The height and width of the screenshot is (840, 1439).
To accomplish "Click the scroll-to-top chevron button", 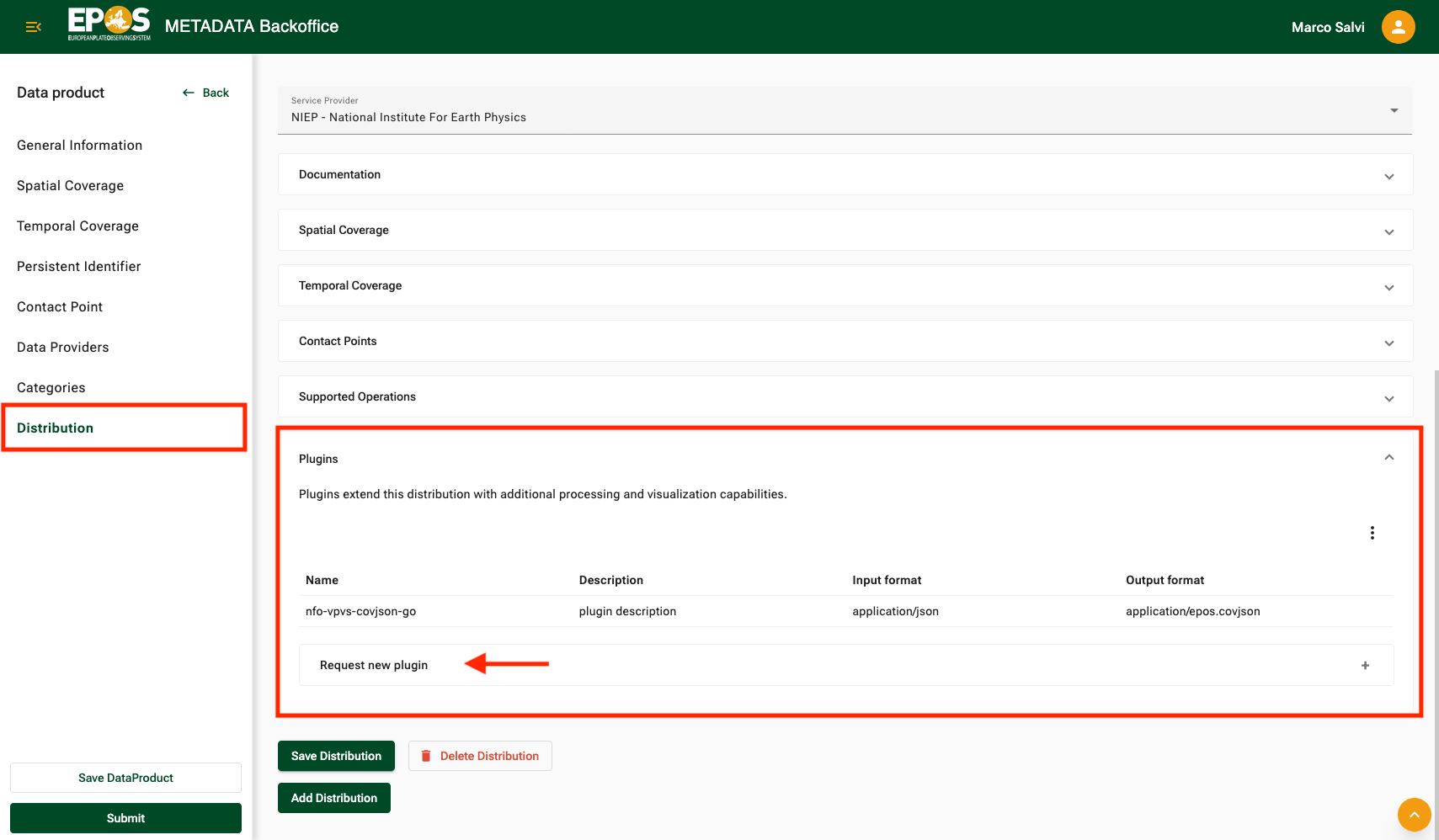I will 1414,815.
